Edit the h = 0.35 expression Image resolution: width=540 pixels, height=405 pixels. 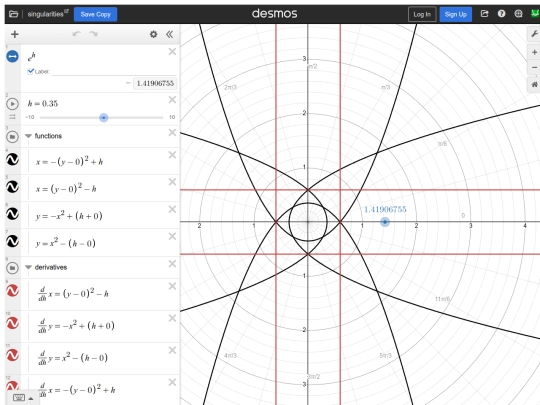point(43,104)
